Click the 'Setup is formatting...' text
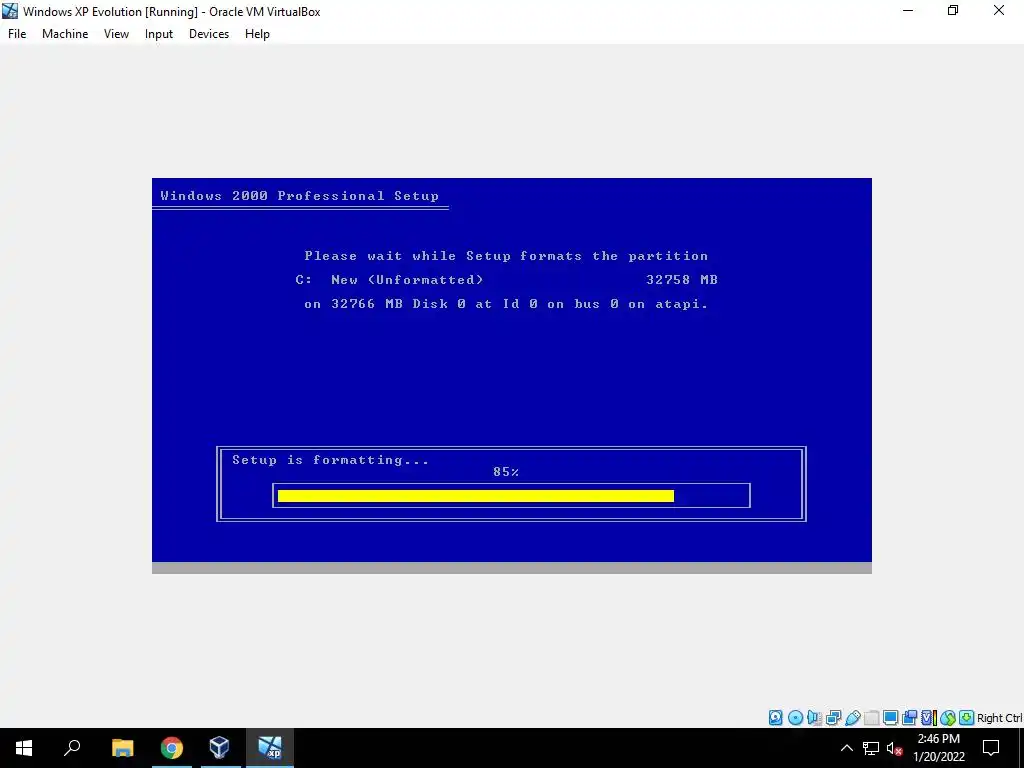 [x=330, y=460]
